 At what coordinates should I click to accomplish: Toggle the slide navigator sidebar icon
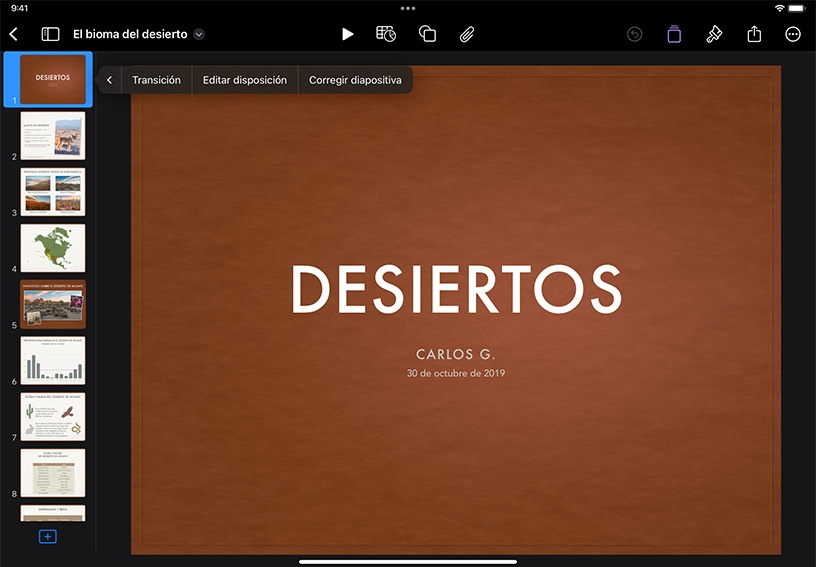(50, 34)
